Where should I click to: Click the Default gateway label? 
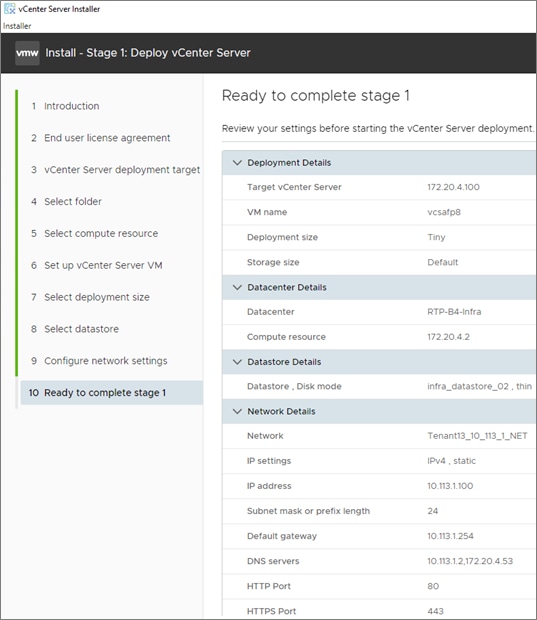(282, 536)
